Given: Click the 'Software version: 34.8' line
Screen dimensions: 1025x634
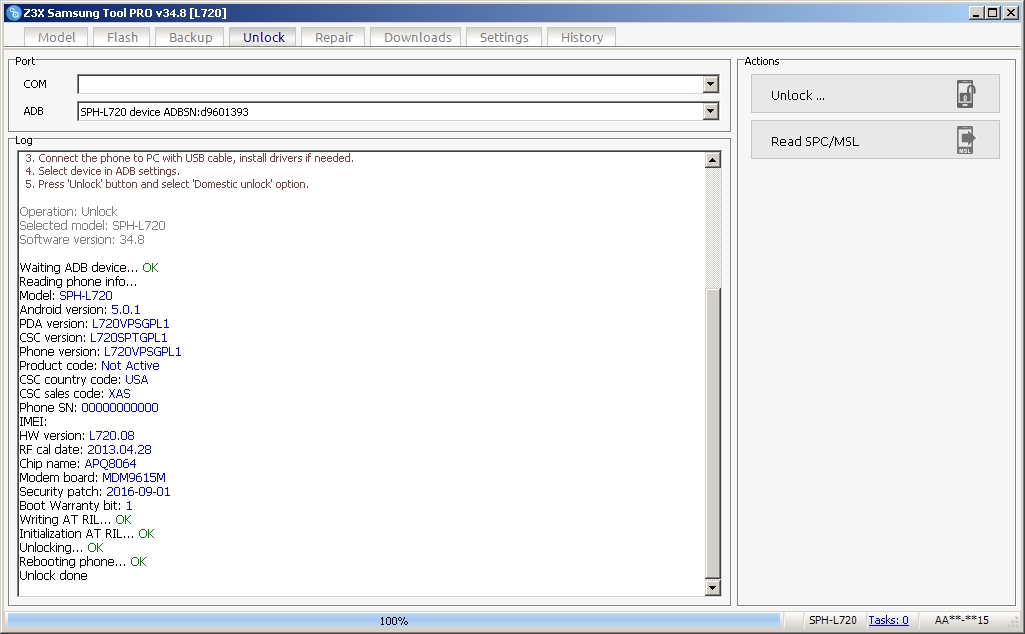Looking at the screenshot, I should (82, 239).
